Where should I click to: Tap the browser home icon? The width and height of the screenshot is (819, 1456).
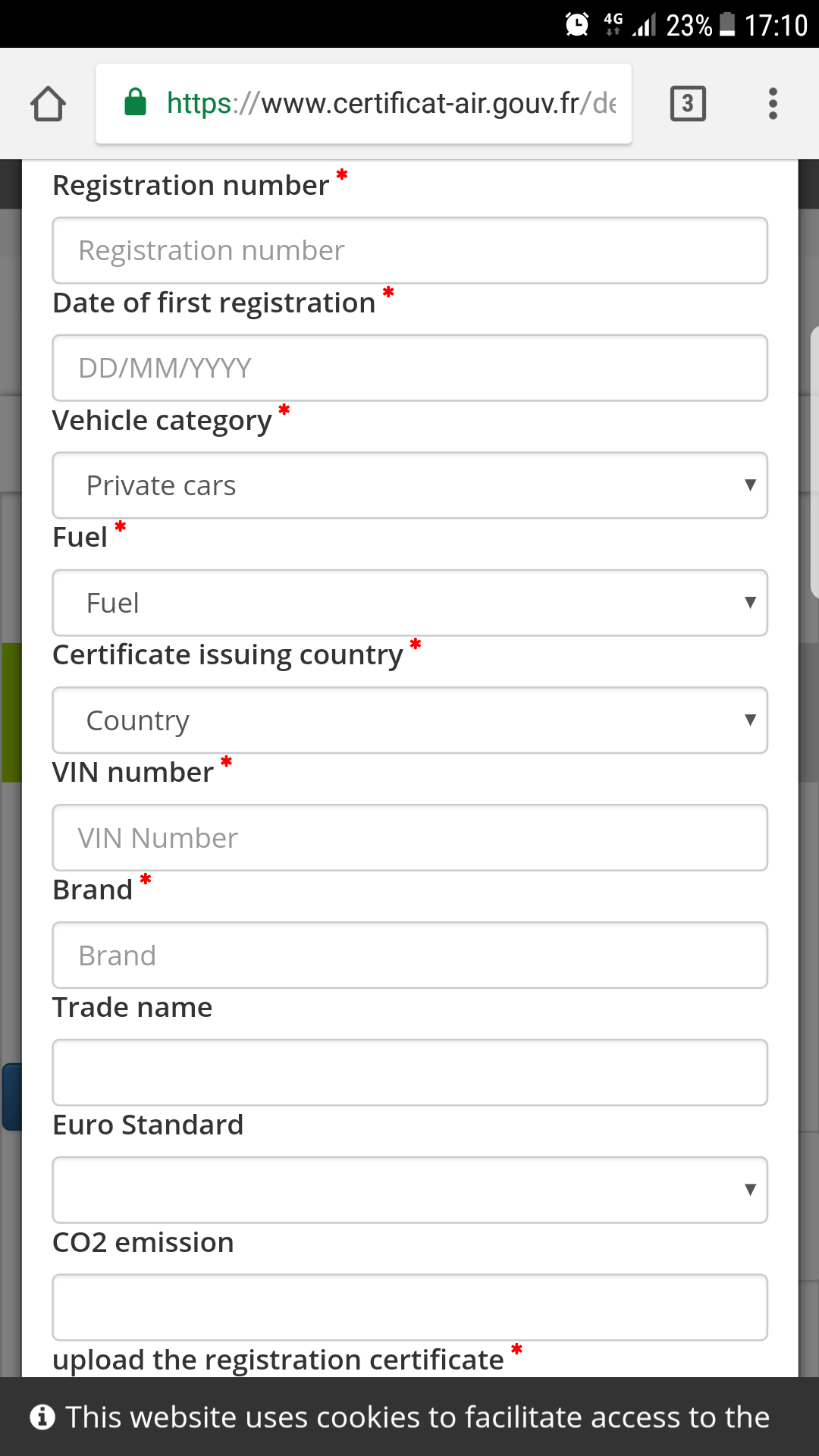point(48,104)
